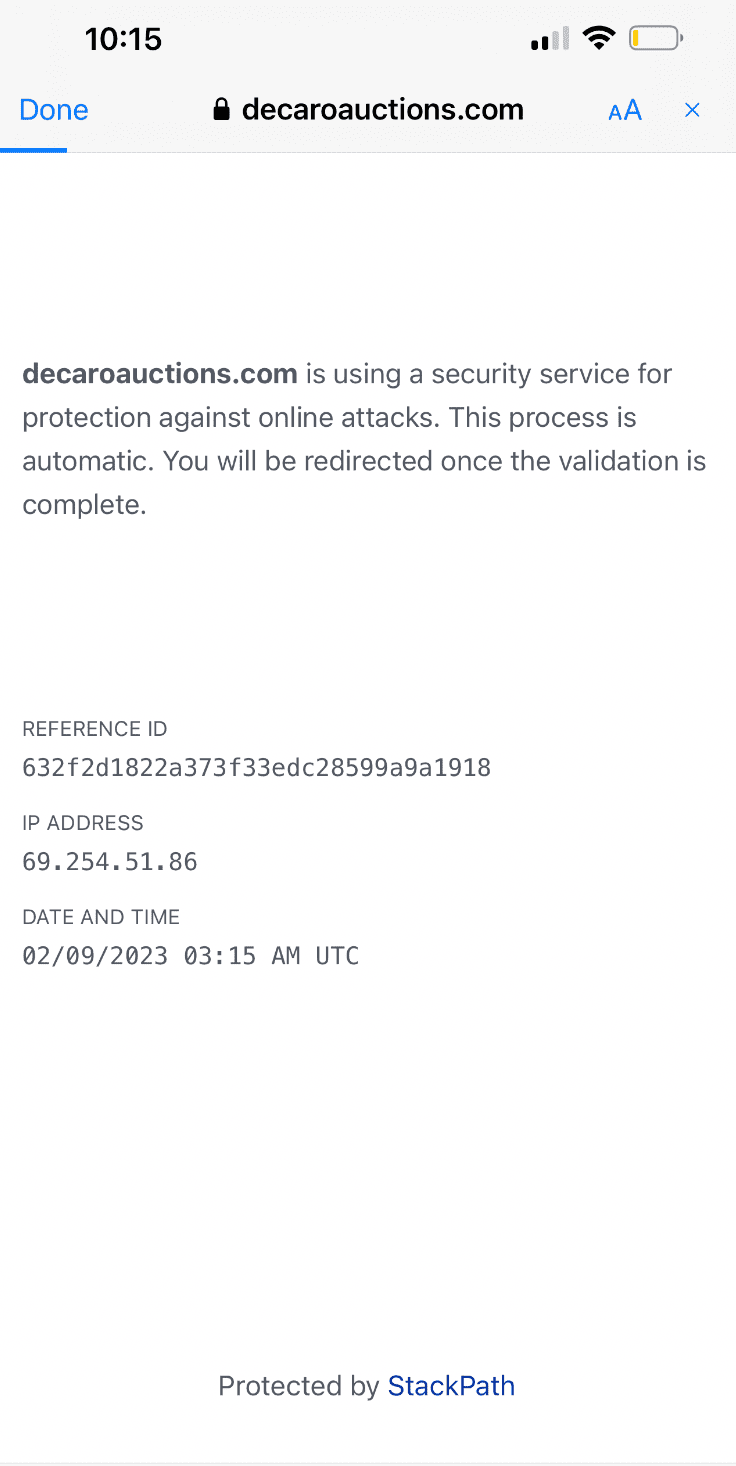Select the decaroauctions.com address bar
The height and width of the screenshot is (1466, 736).
[x=369, y=110]
